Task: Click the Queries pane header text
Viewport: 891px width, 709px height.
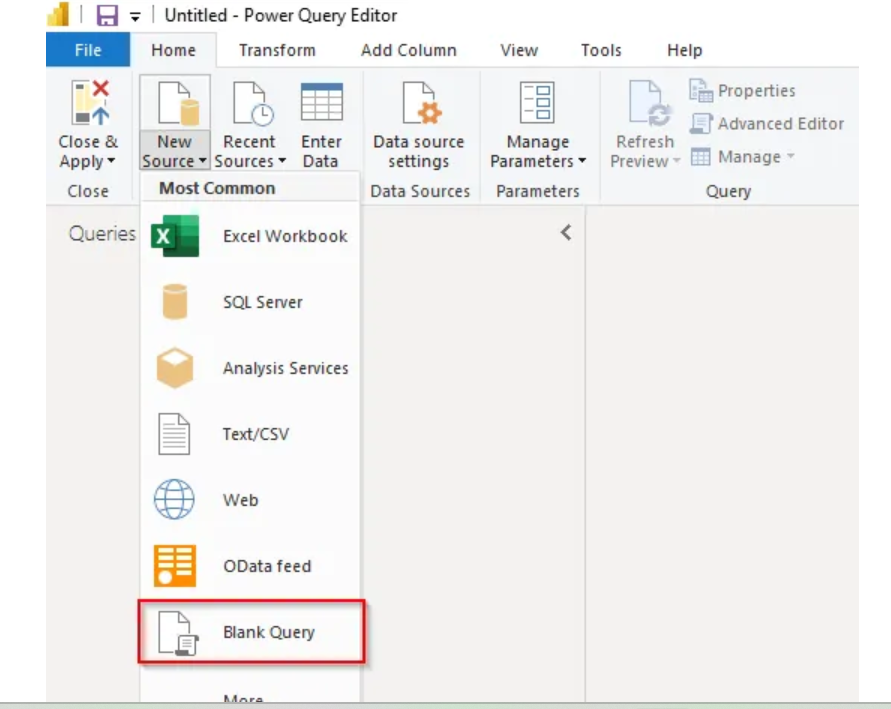Action: click(102, 233)
